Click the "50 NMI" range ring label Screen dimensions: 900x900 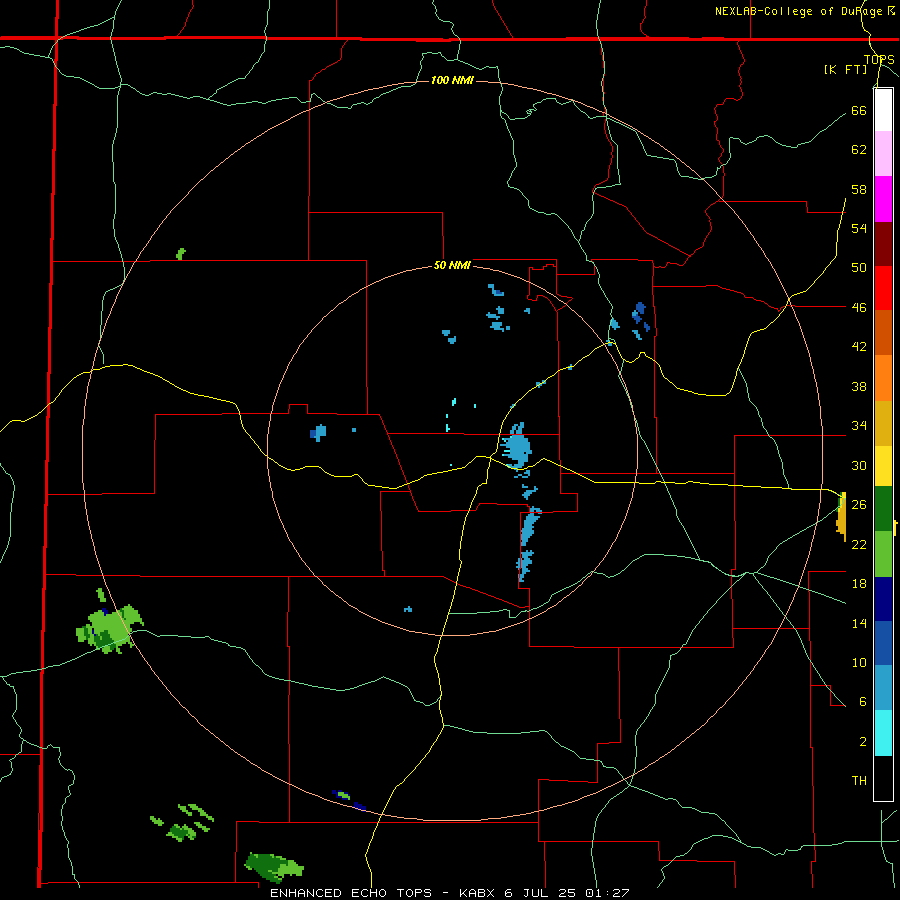point(452,265)
